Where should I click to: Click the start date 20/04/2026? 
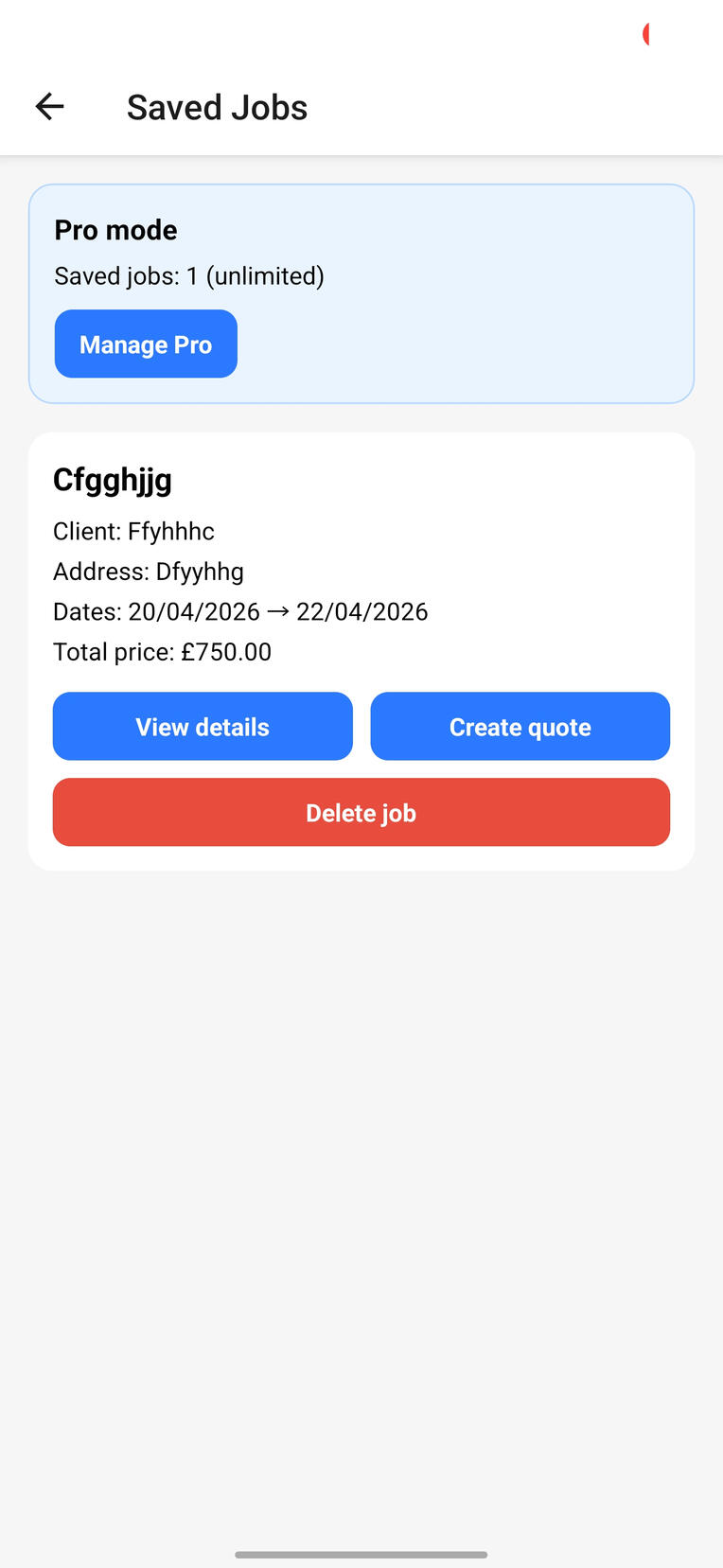click(x=194, y=612)
